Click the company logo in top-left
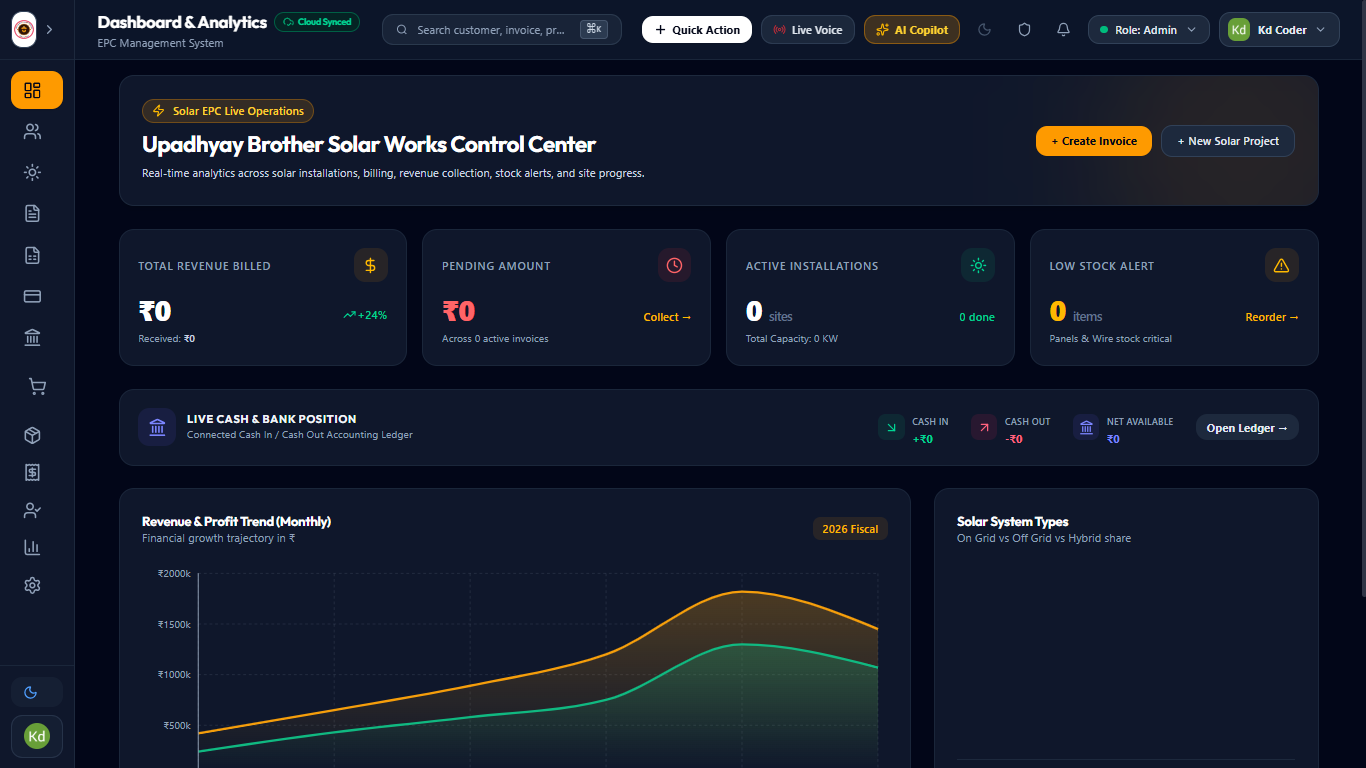 [23, 29]
